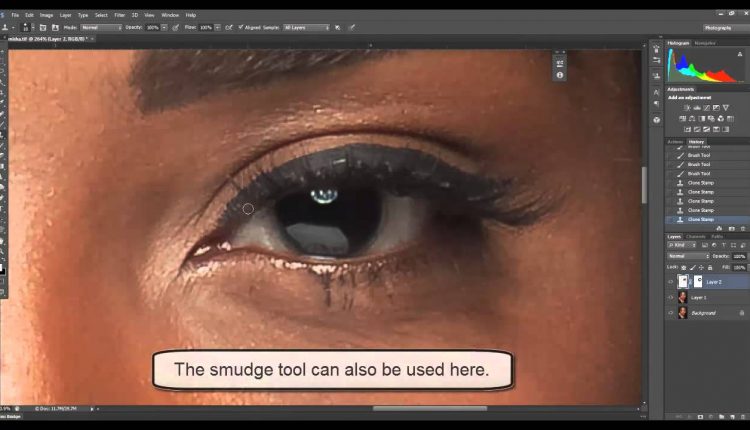This screenshot has width=750, height=430.
Task: Toggle lock all padlock in Lock row
Action: [x=710, y=268]
